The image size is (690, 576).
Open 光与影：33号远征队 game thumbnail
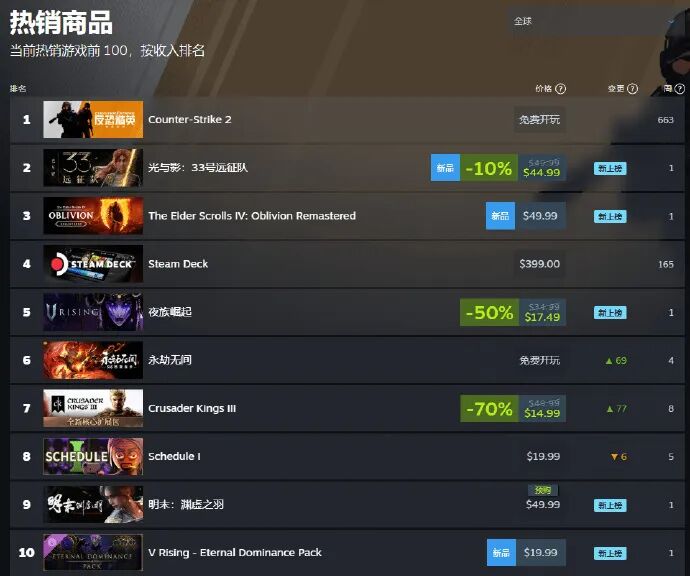(x=93, y=168)
